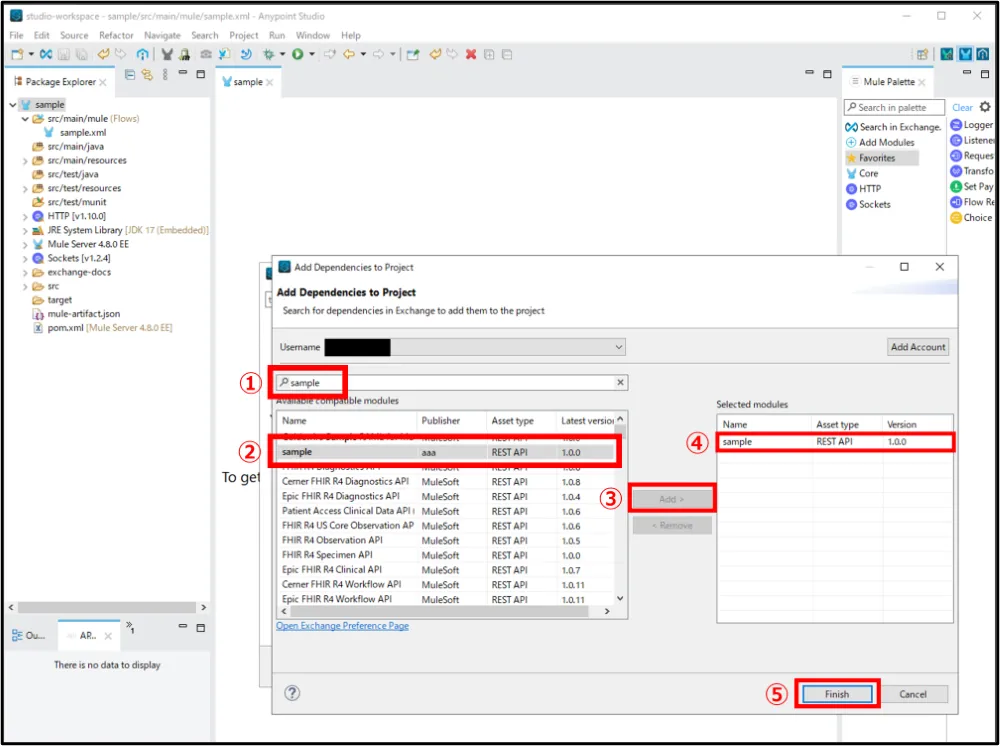The height and width of the screenshot is (746, 1000).
Task: Click the red X delete toolbar icon
Action: (471, 55)
